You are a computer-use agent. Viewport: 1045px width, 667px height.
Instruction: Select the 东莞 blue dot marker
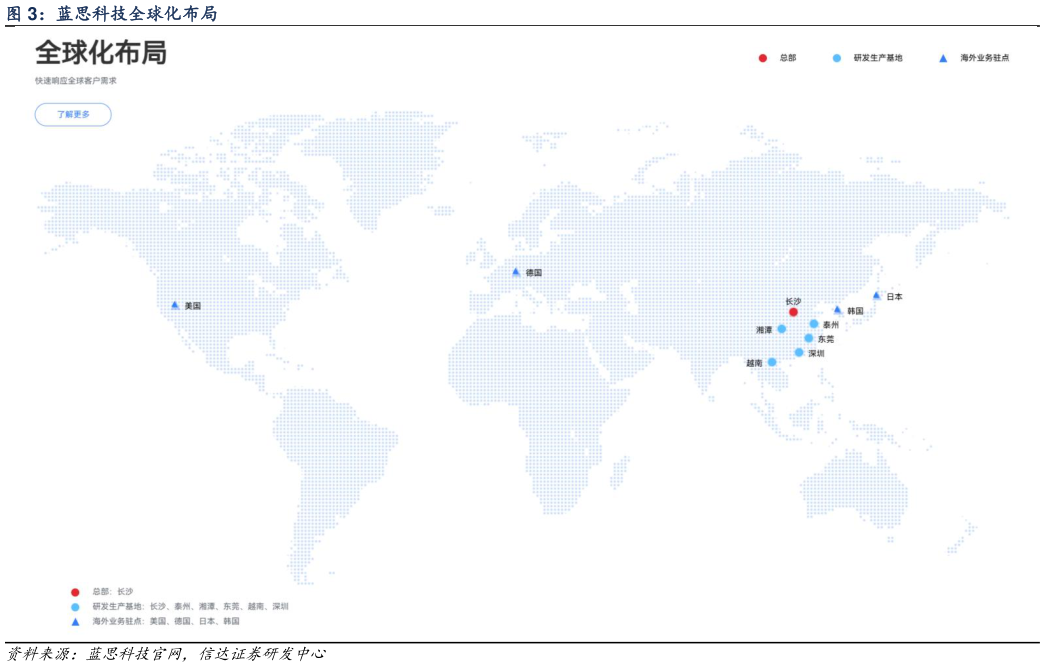coord(808,338)
